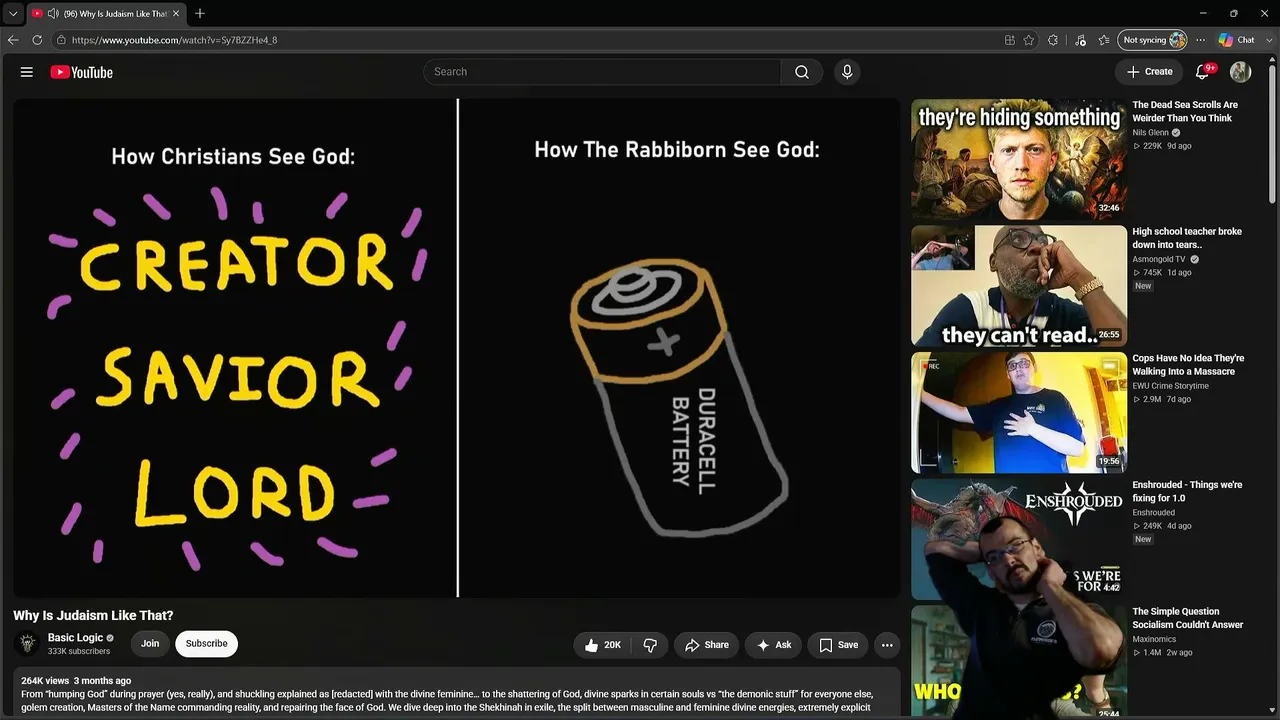Image resolution: width=1280 pixels, height=720 pixels.
Task: Like the video with thumbs up
Action: click(602, 645)
